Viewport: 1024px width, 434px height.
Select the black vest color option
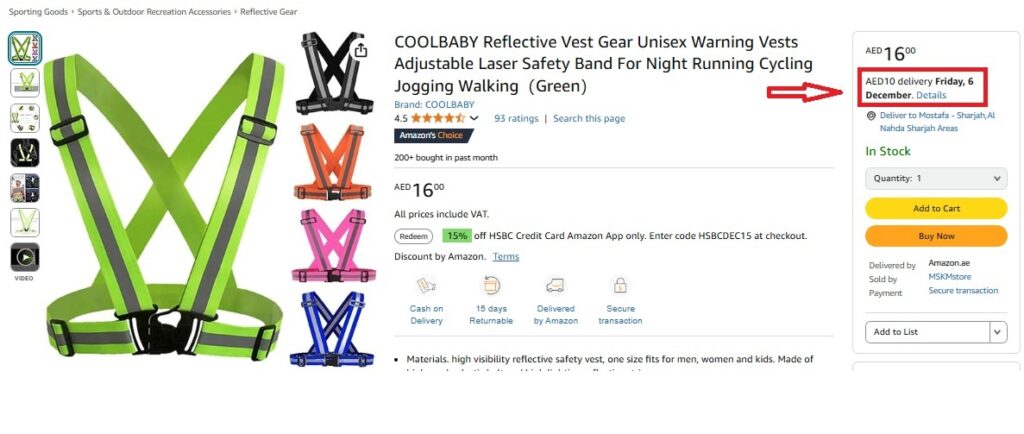click(334, 73)
